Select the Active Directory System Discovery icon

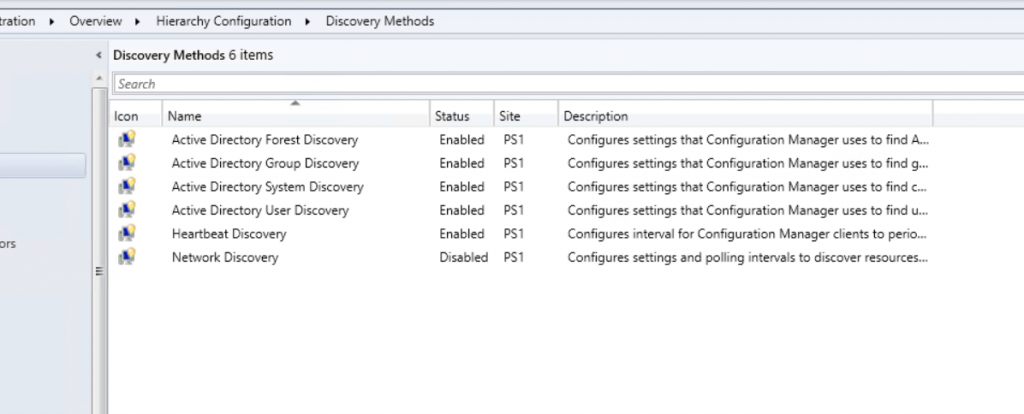pos(127,187)
